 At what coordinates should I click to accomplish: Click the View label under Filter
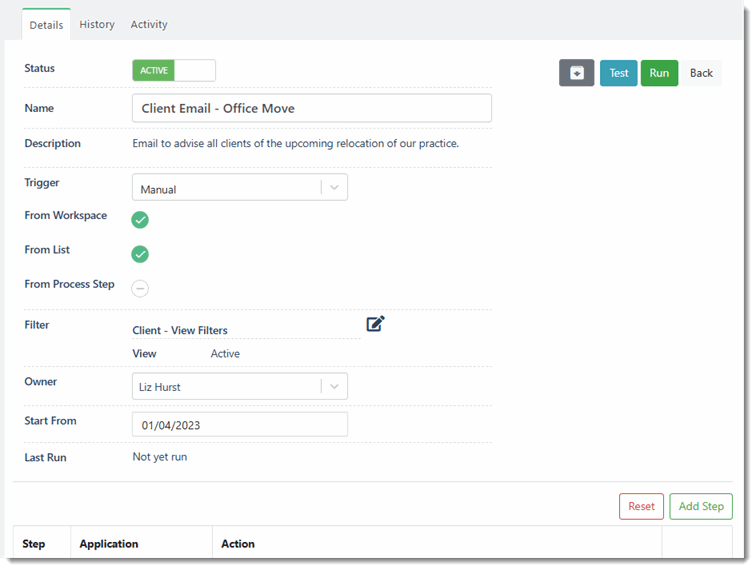point(144,353)
